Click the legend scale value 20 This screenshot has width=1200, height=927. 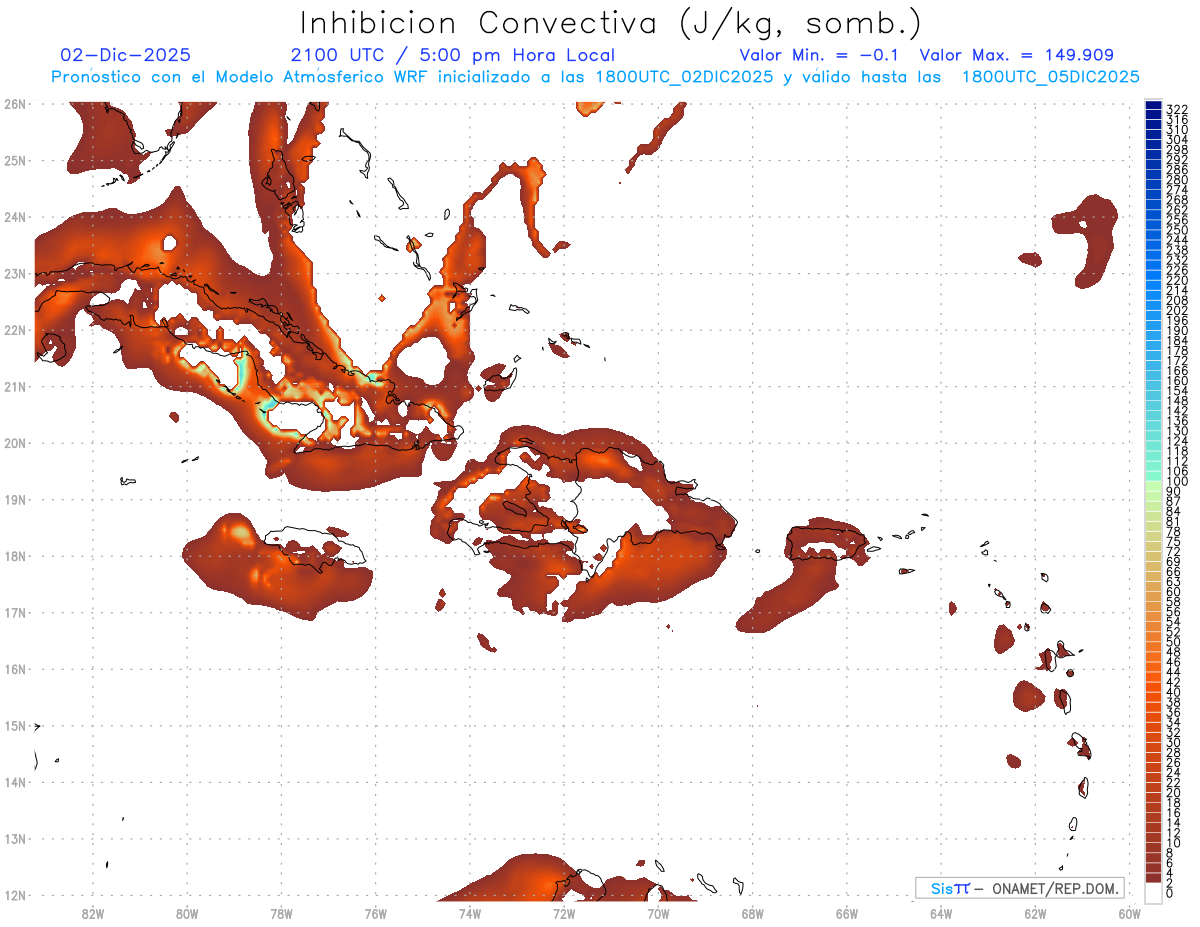pyautogui.click(x=1174, y=793)
